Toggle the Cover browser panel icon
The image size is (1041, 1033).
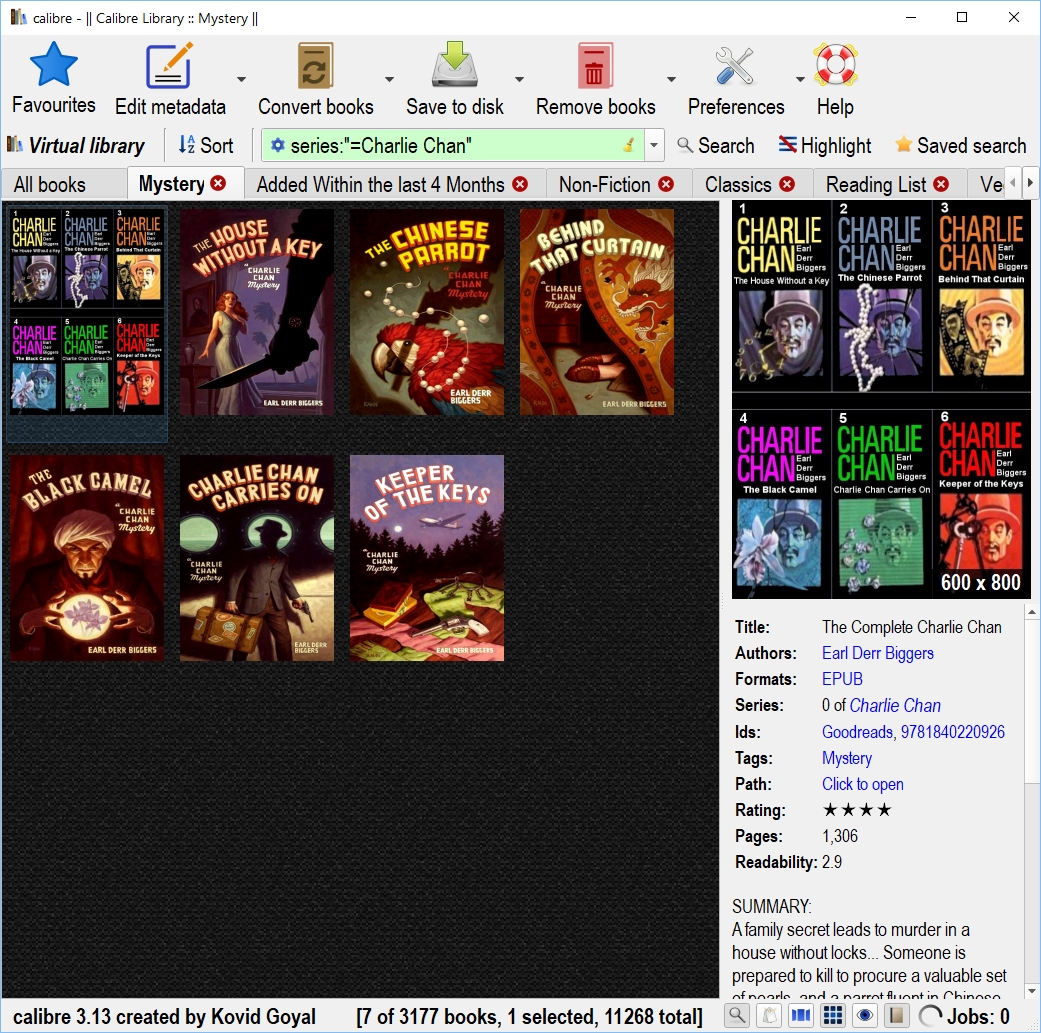801,1015
